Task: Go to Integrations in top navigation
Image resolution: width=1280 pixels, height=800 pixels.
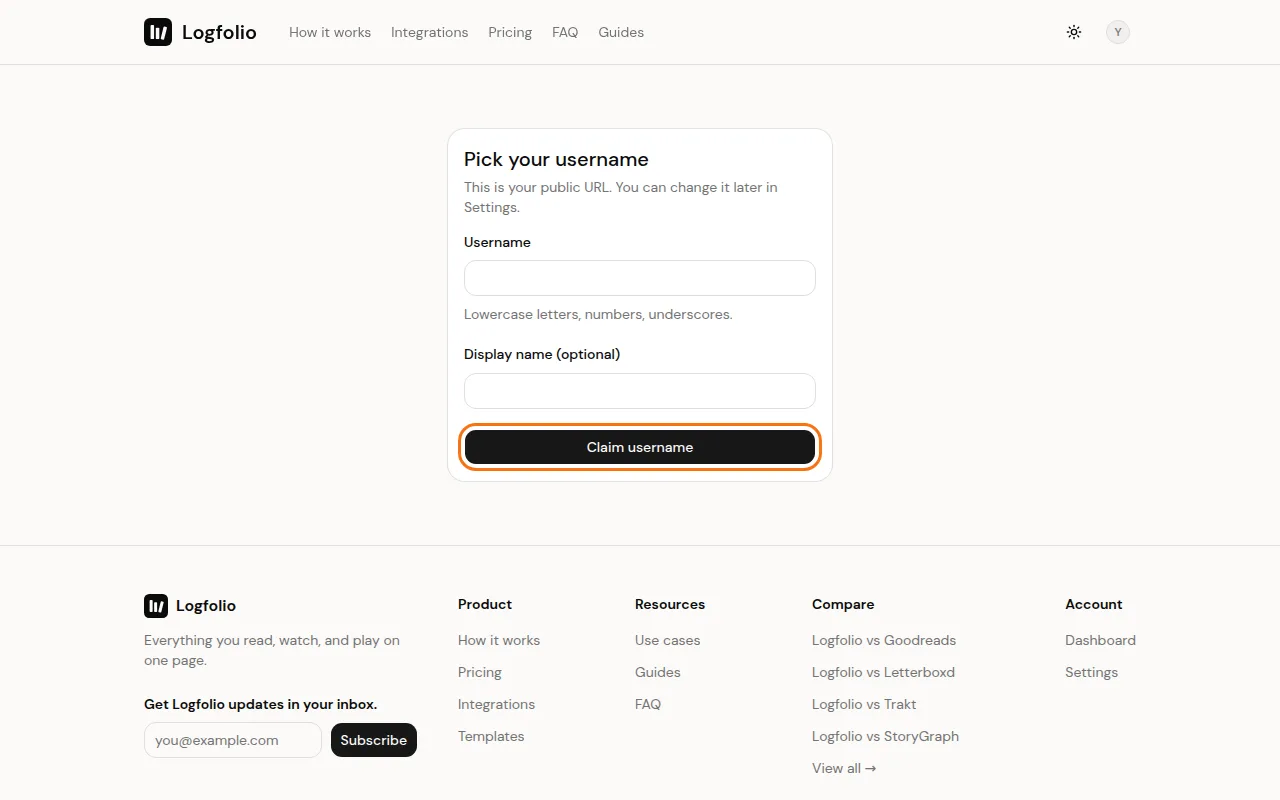Action: pyautogui.click(x=429, y=32)
